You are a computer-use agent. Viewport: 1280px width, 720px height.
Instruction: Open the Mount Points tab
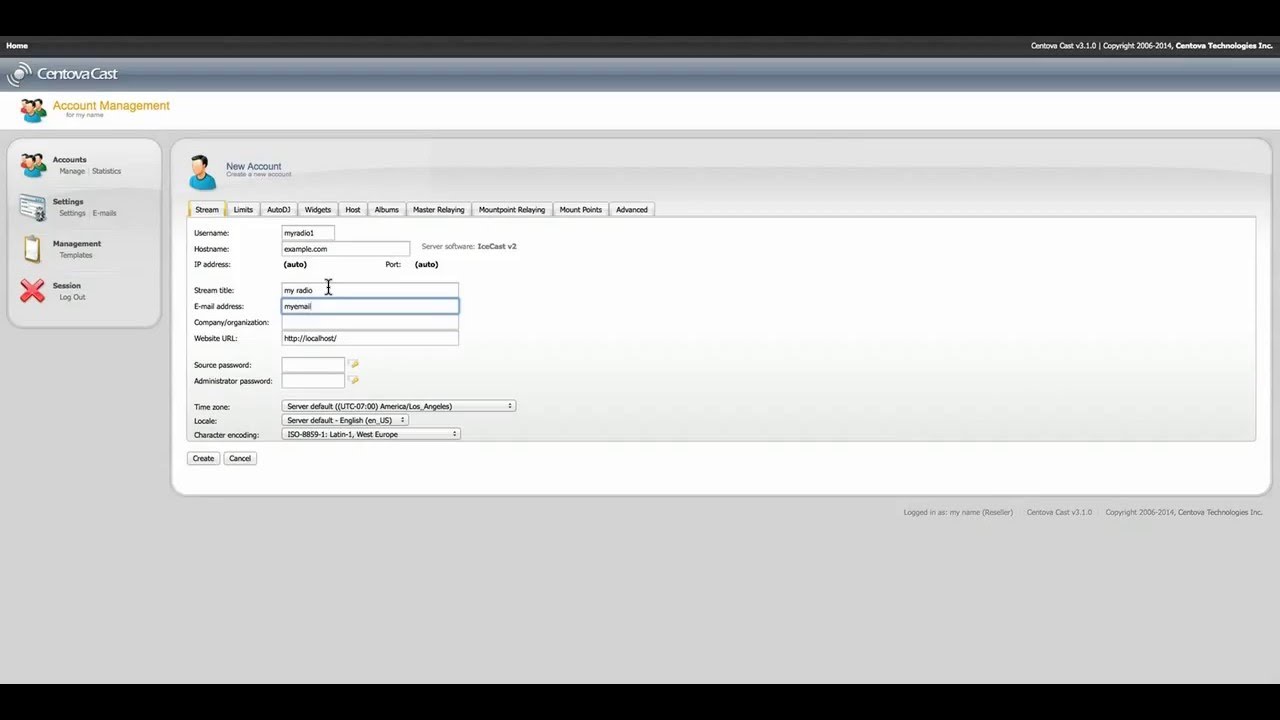(581, 210)
